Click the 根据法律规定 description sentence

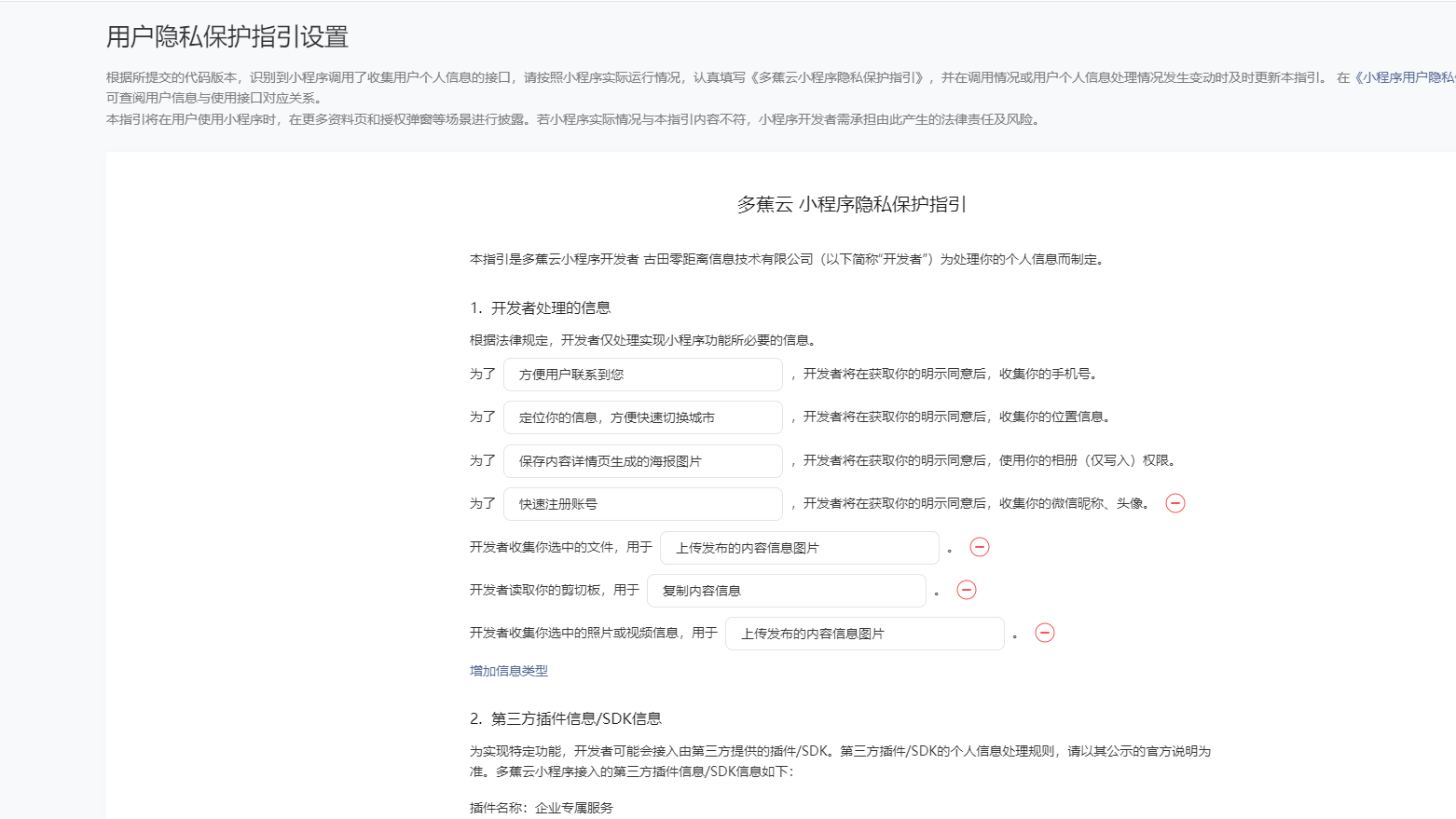643,340
